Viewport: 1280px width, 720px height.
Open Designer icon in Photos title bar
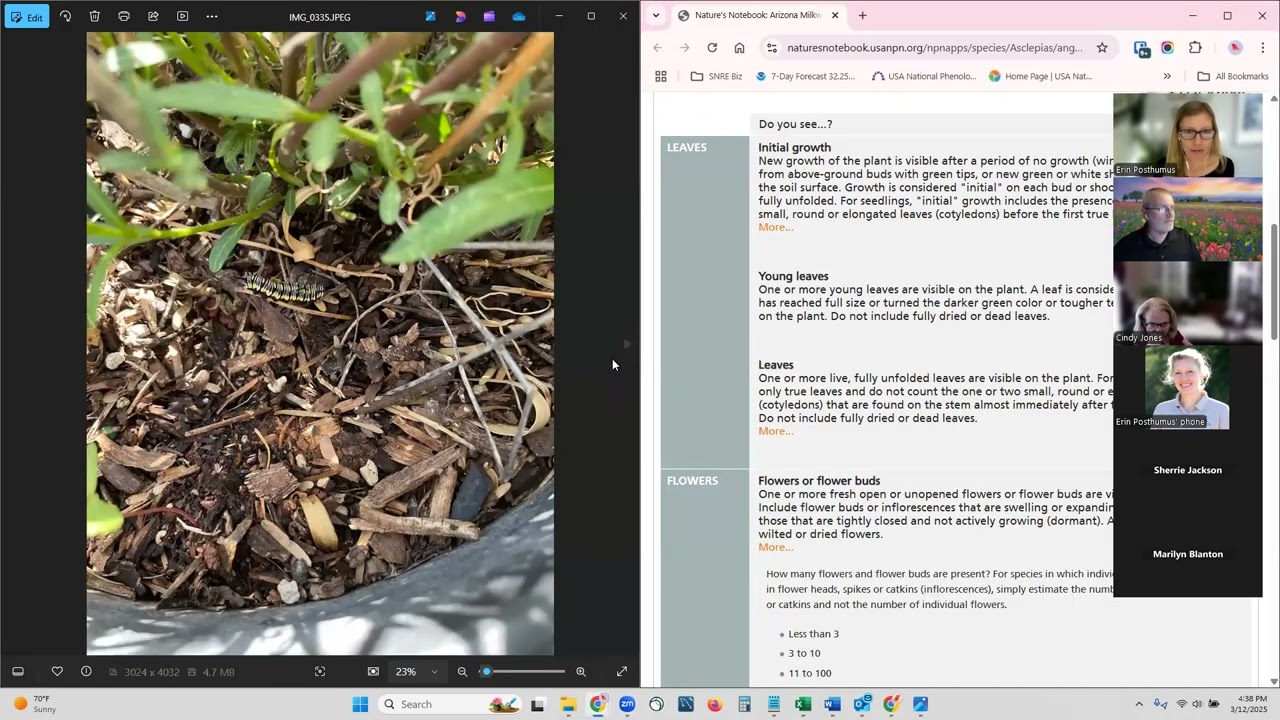[430, 17]
